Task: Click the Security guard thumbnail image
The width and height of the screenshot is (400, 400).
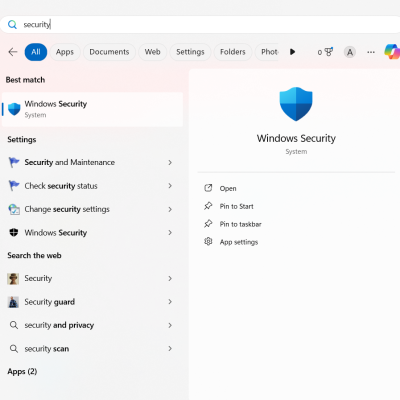Action: (x=13, y=302)
